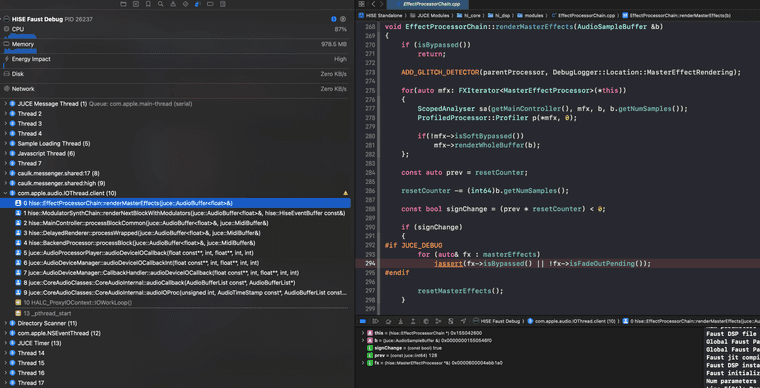Open the Debug View Hierarchy icon
Viewport: 760px width, 388px height.
tap(426, 321)
